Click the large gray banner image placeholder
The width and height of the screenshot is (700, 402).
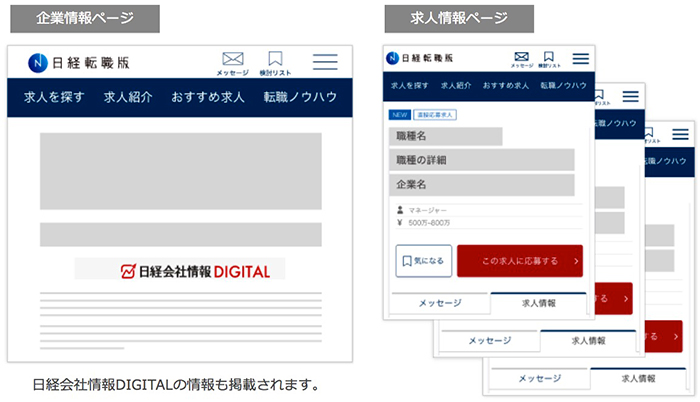(181, 171)
